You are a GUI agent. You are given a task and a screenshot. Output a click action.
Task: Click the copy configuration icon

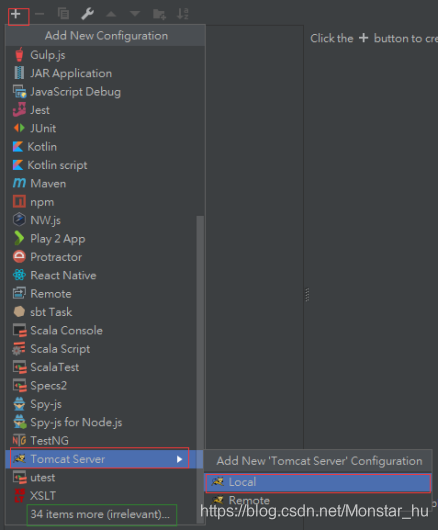pyautogui.click(x=63, y=14)
